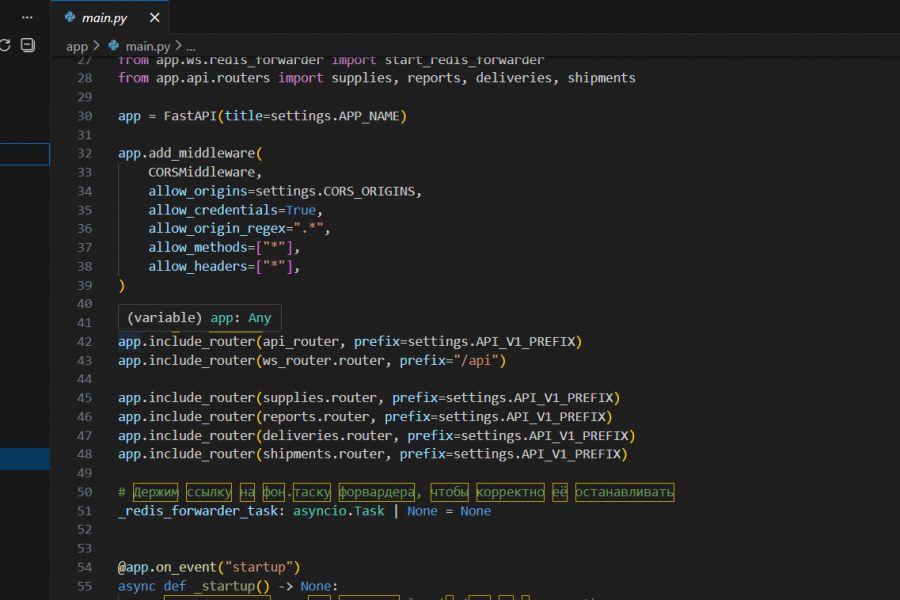Click allow_origins parameter on line 34

[197, 191]
